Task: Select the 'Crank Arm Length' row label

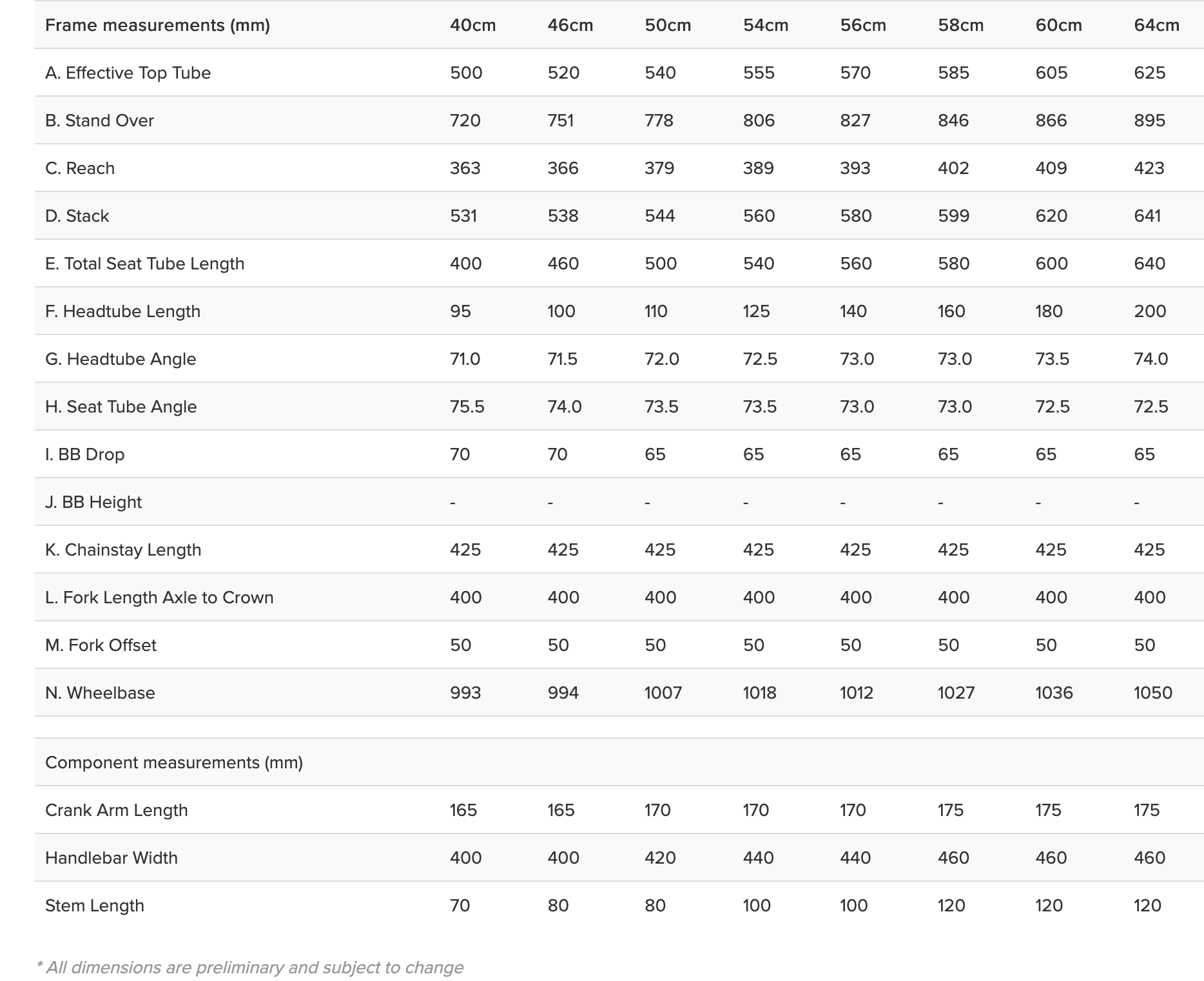Action: tap(117, 810)
